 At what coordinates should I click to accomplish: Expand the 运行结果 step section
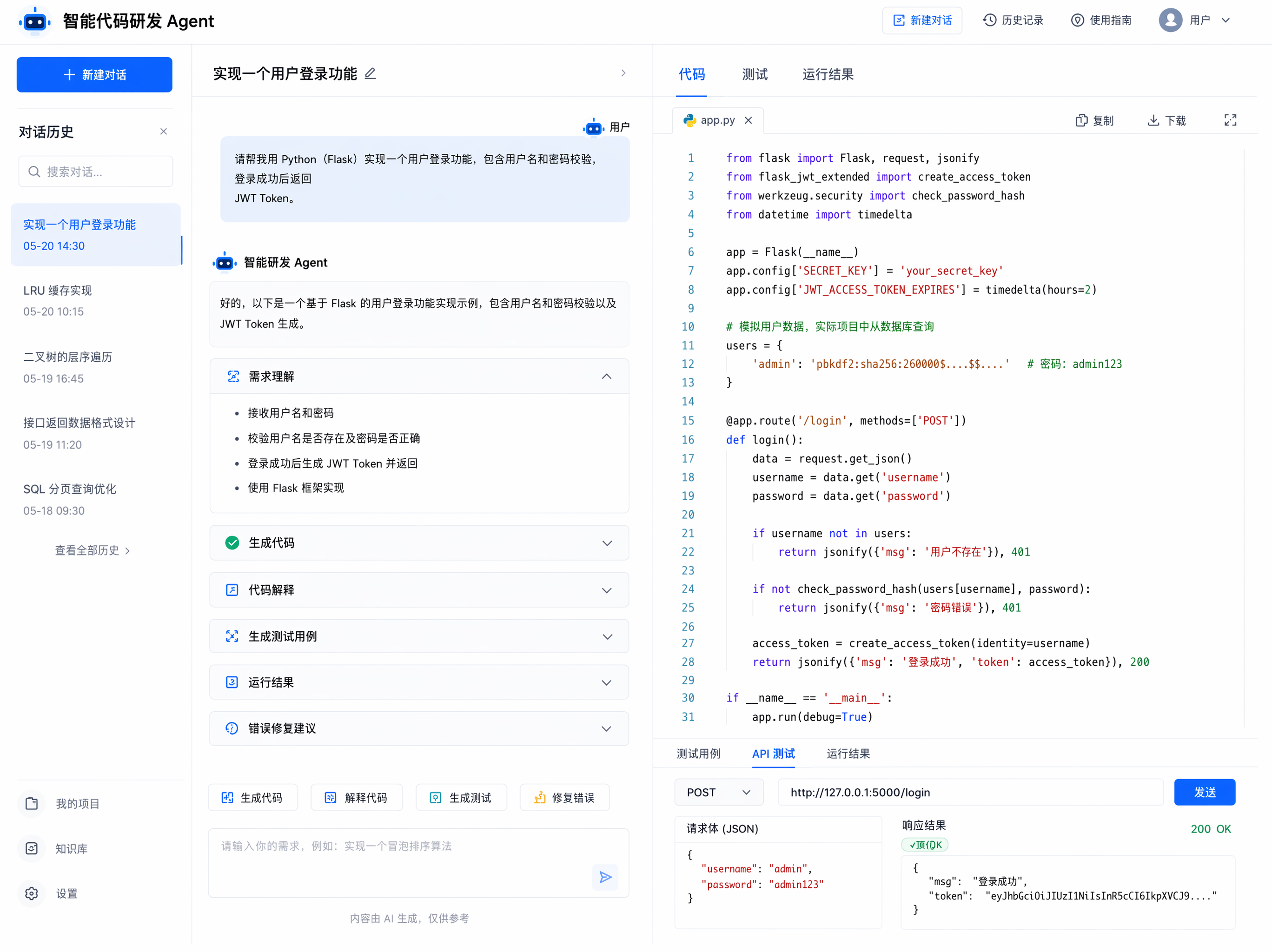tap(419, 682)
